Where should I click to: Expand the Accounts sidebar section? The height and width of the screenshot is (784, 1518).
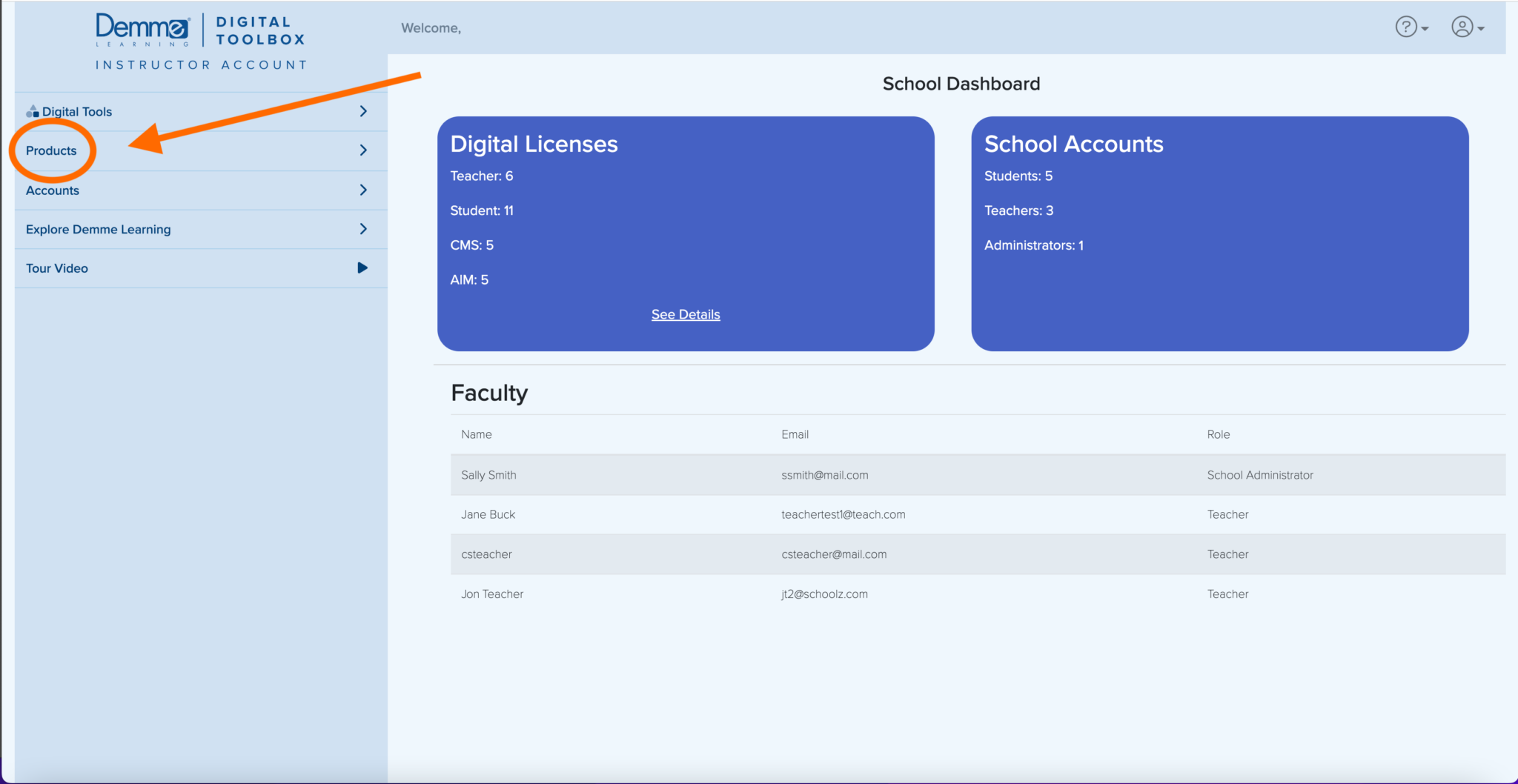point(362,190)
